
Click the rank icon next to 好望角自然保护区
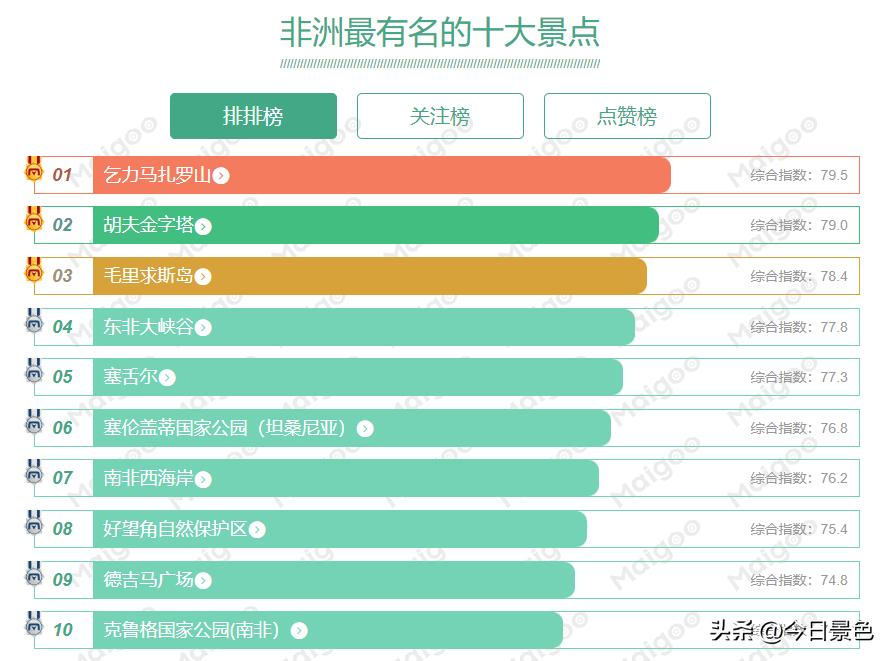pos(35,525)
